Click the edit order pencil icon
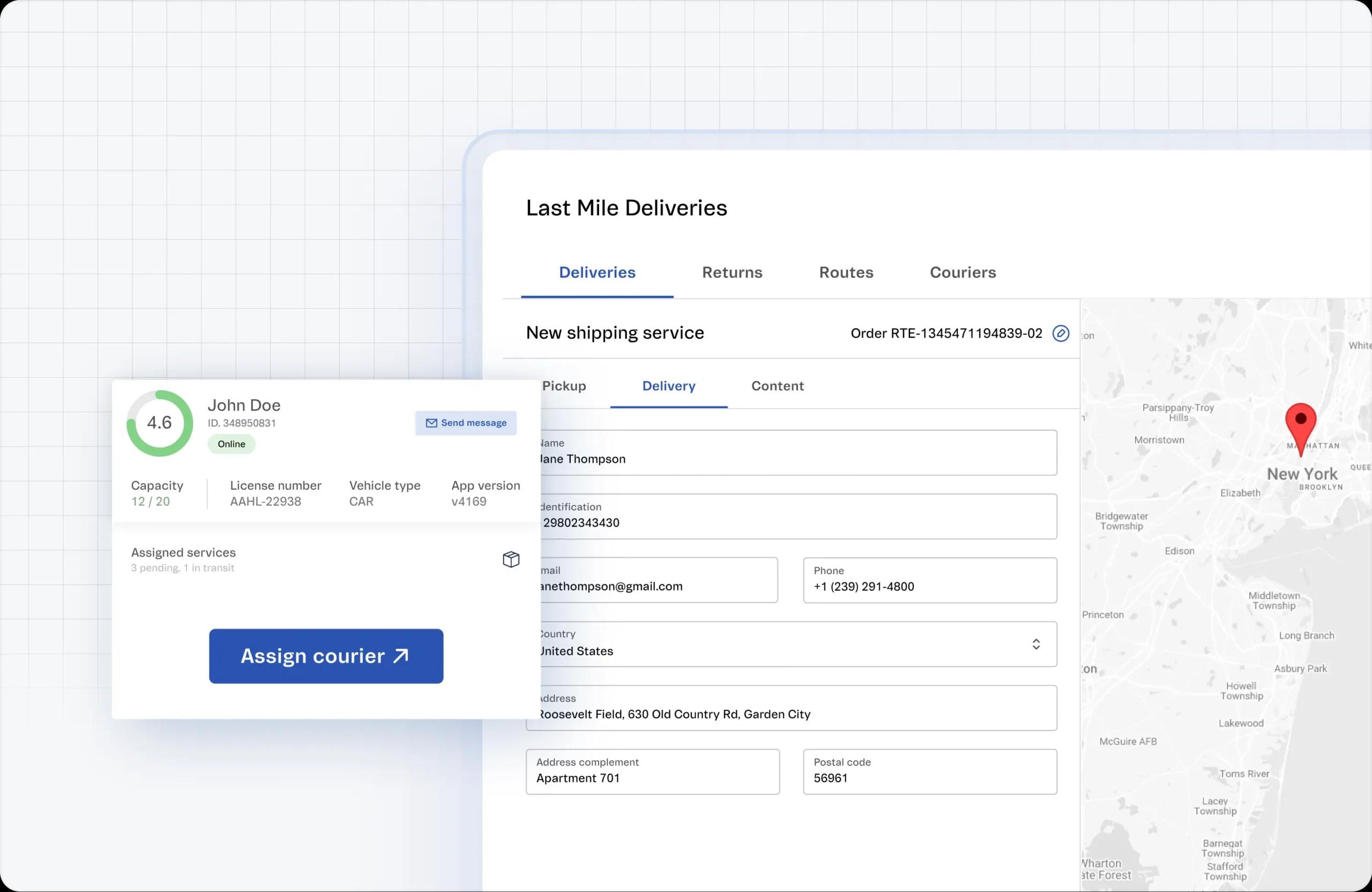Screen dimensions: 1372x892 pyautogui.click(x=1060, y=333)
